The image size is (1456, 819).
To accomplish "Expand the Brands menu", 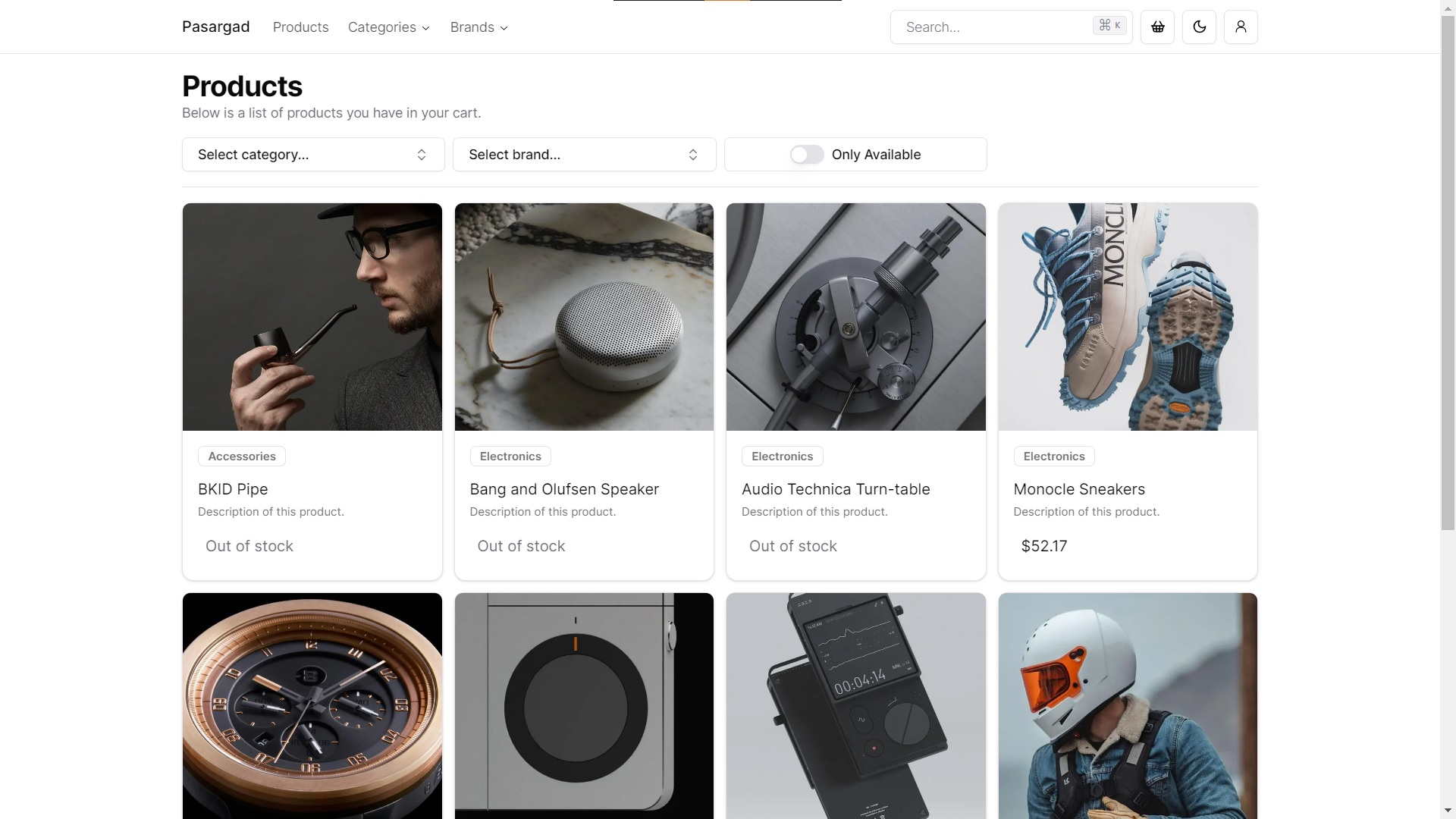I will point(479,27).
